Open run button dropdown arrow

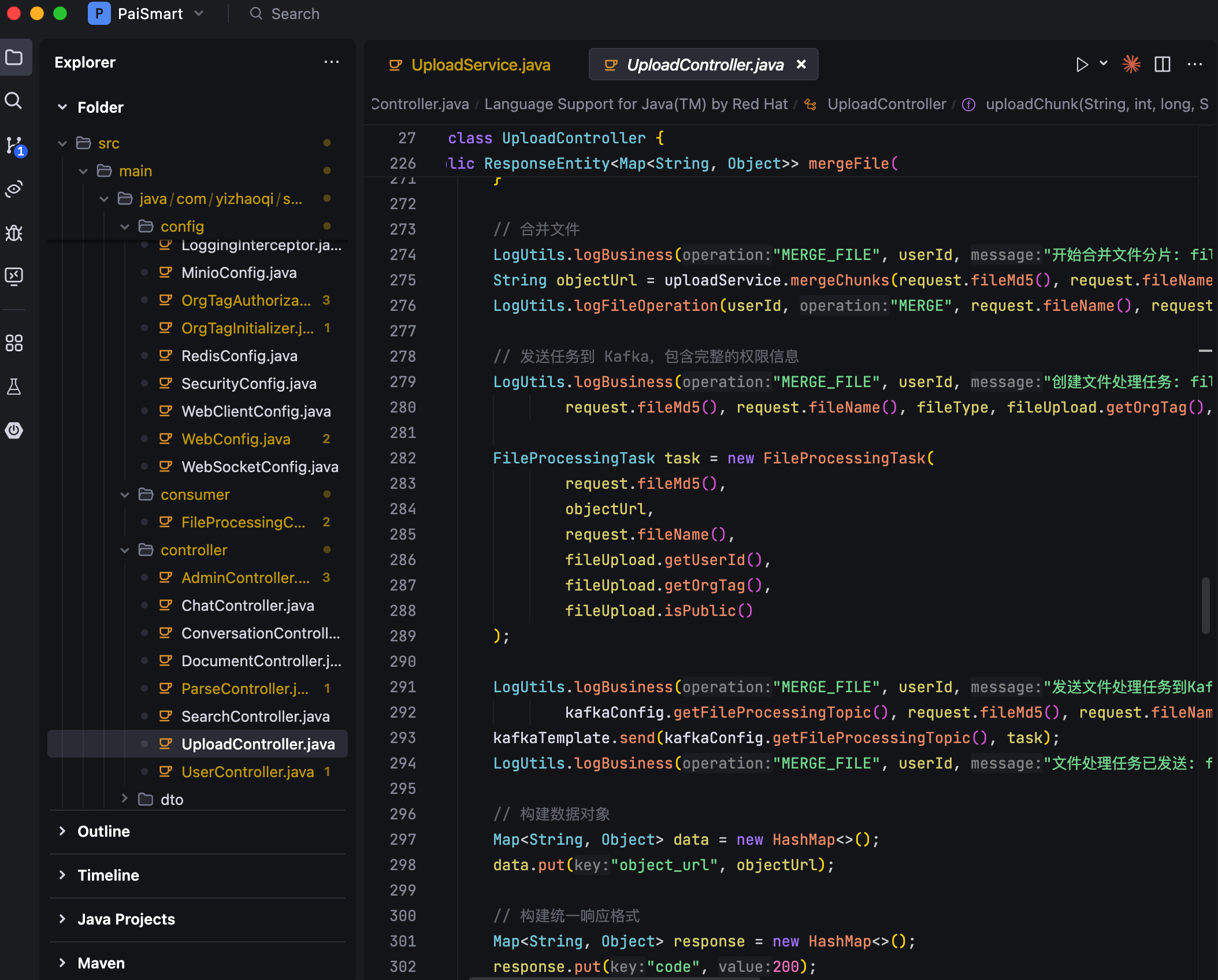pos(1103,64)
